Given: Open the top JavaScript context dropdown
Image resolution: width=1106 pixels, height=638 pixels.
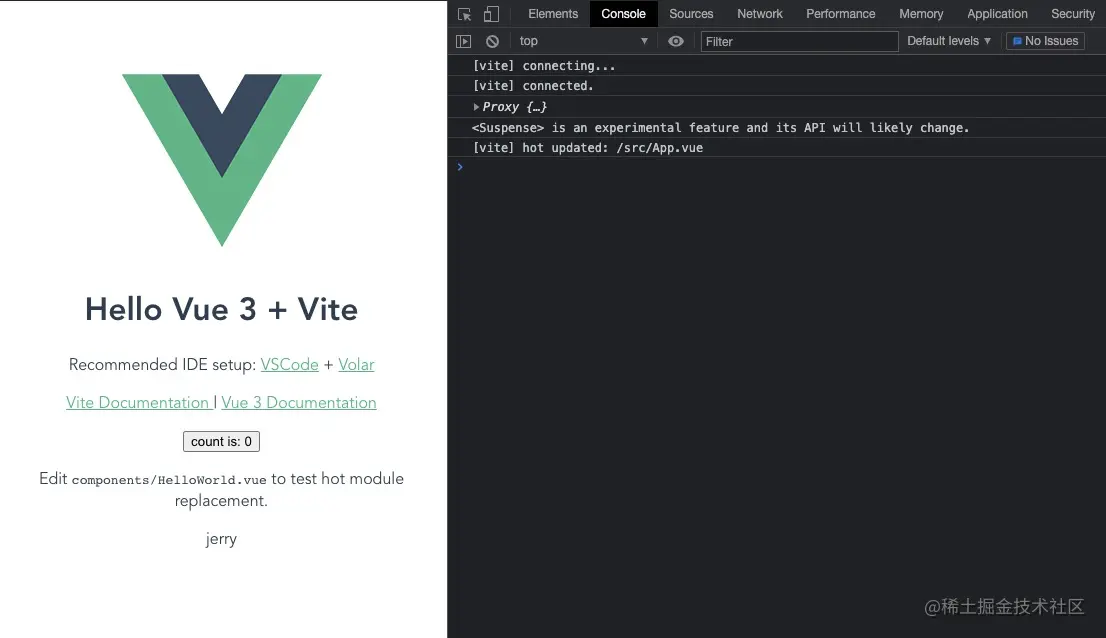Looking at the screenshot, I should pyautogui.click(x=583, y=42).
